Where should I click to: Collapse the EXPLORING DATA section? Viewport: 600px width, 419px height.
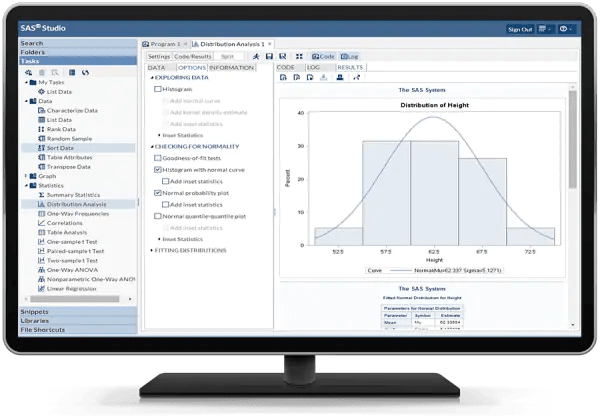click(152, 78)
